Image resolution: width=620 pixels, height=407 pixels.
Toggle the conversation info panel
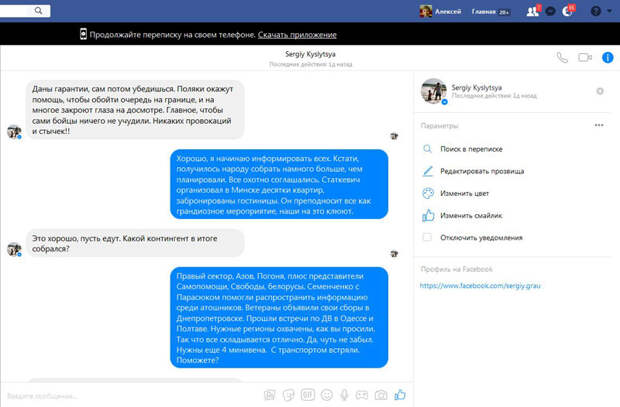[x=607, y=58]
